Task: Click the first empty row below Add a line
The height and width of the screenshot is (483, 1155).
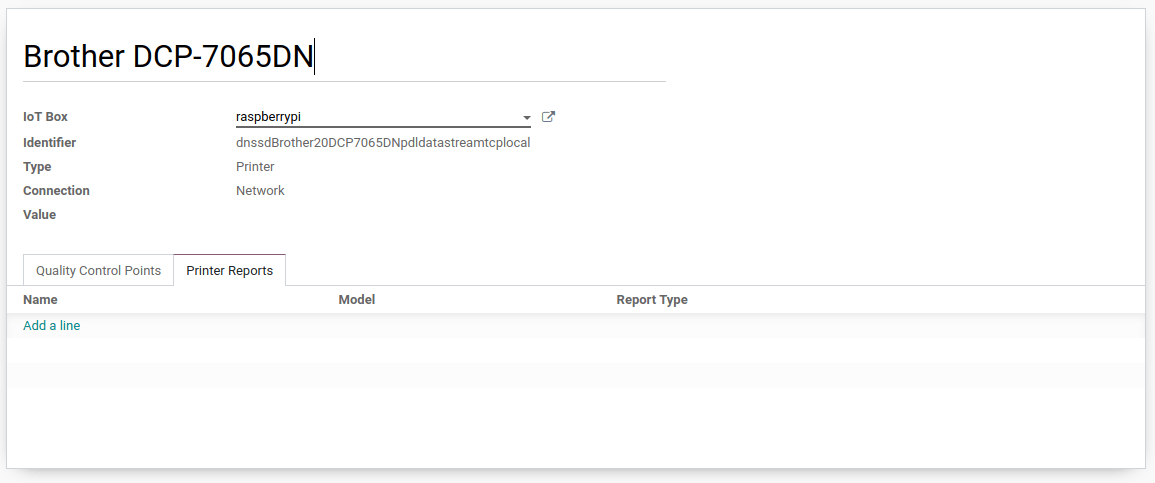Action: (x=575, y=350)
